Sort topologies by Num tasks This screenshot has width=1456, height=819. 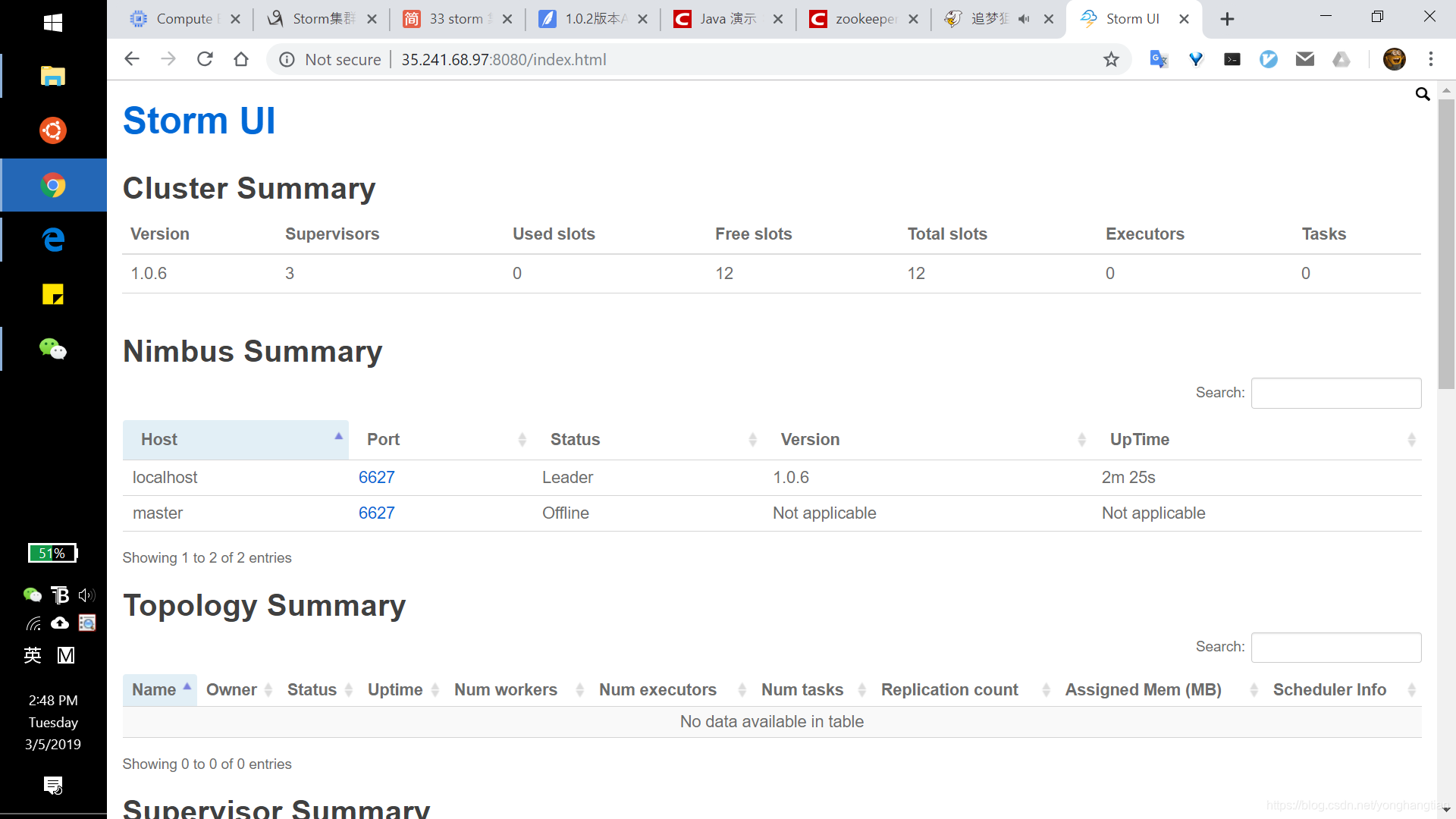pyautogui.click(x=812, y=690)
